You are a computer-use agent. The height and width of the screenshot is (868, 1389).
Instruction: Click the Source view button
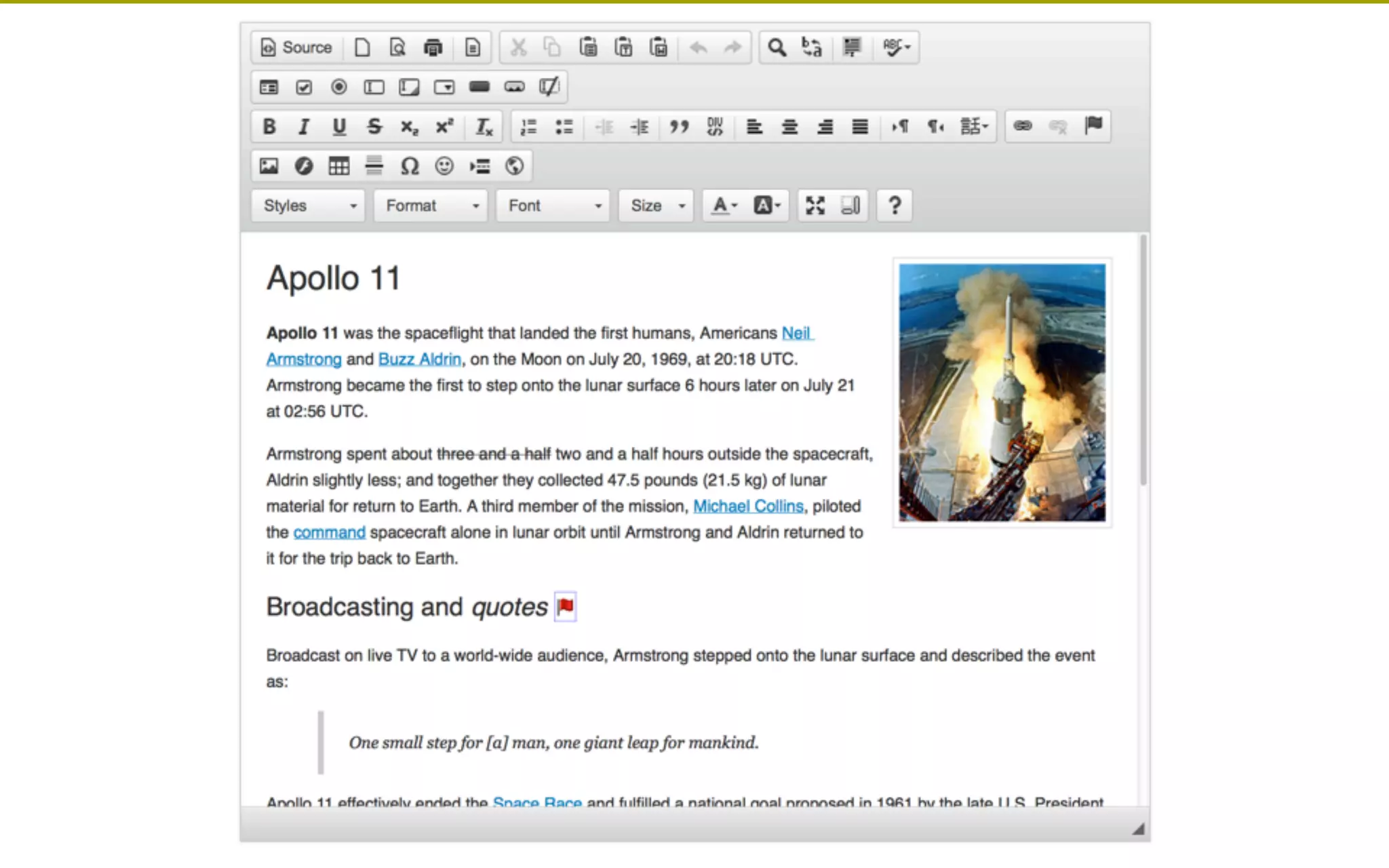[296, 47]
